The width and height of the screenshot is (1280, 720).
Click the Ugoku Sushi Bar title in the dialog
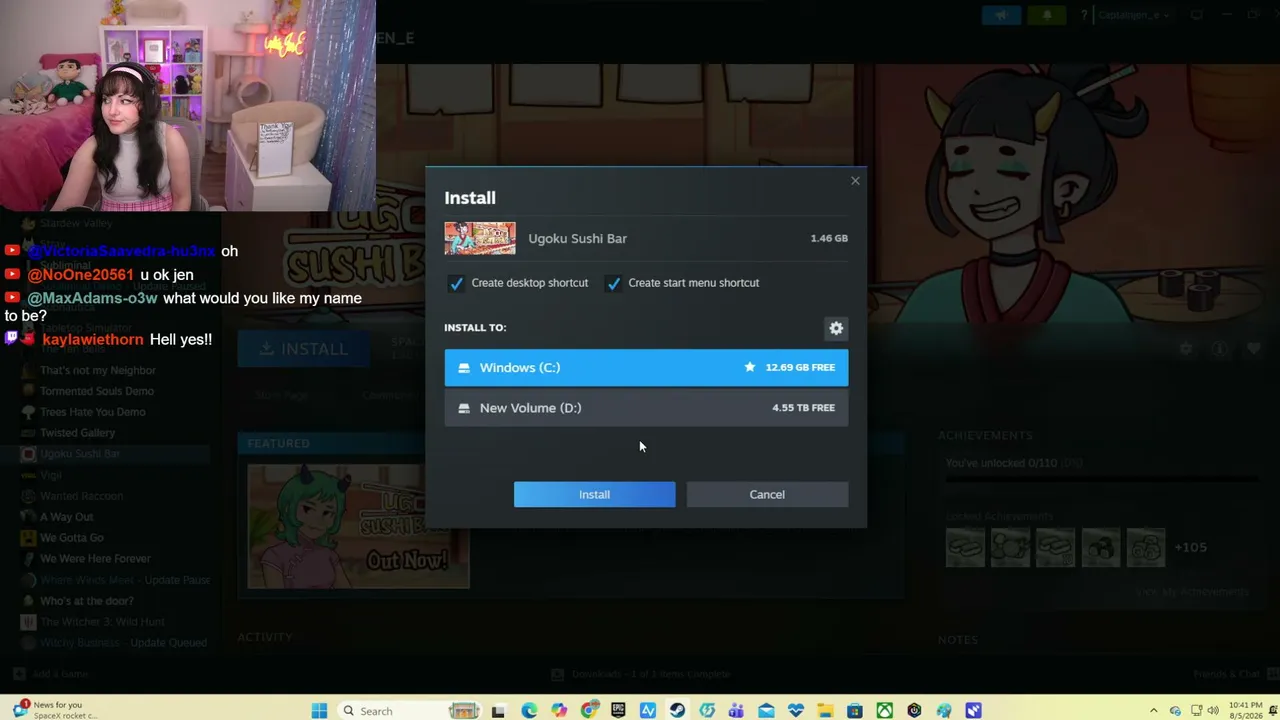[577, 238]
